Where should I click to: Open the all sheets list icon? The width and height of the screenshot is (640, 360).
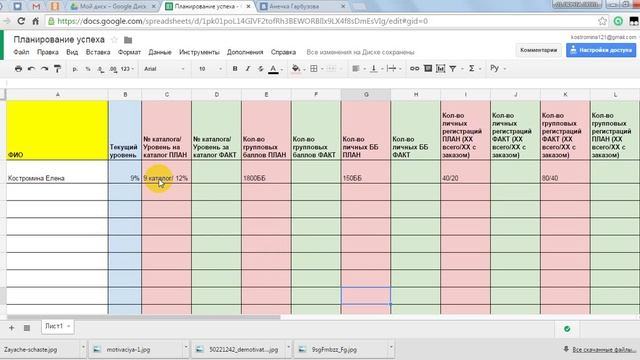[27, 328]
